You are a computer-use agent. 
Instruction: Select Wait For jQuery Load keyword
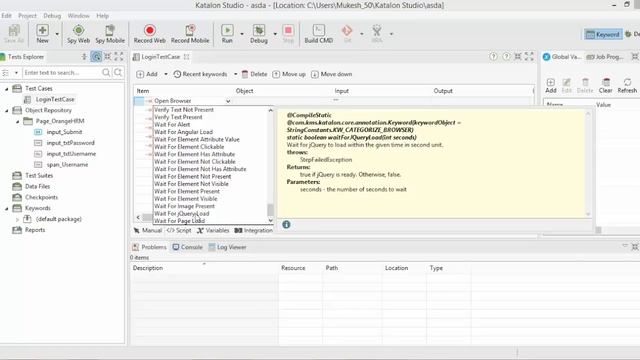click(182, 213)
